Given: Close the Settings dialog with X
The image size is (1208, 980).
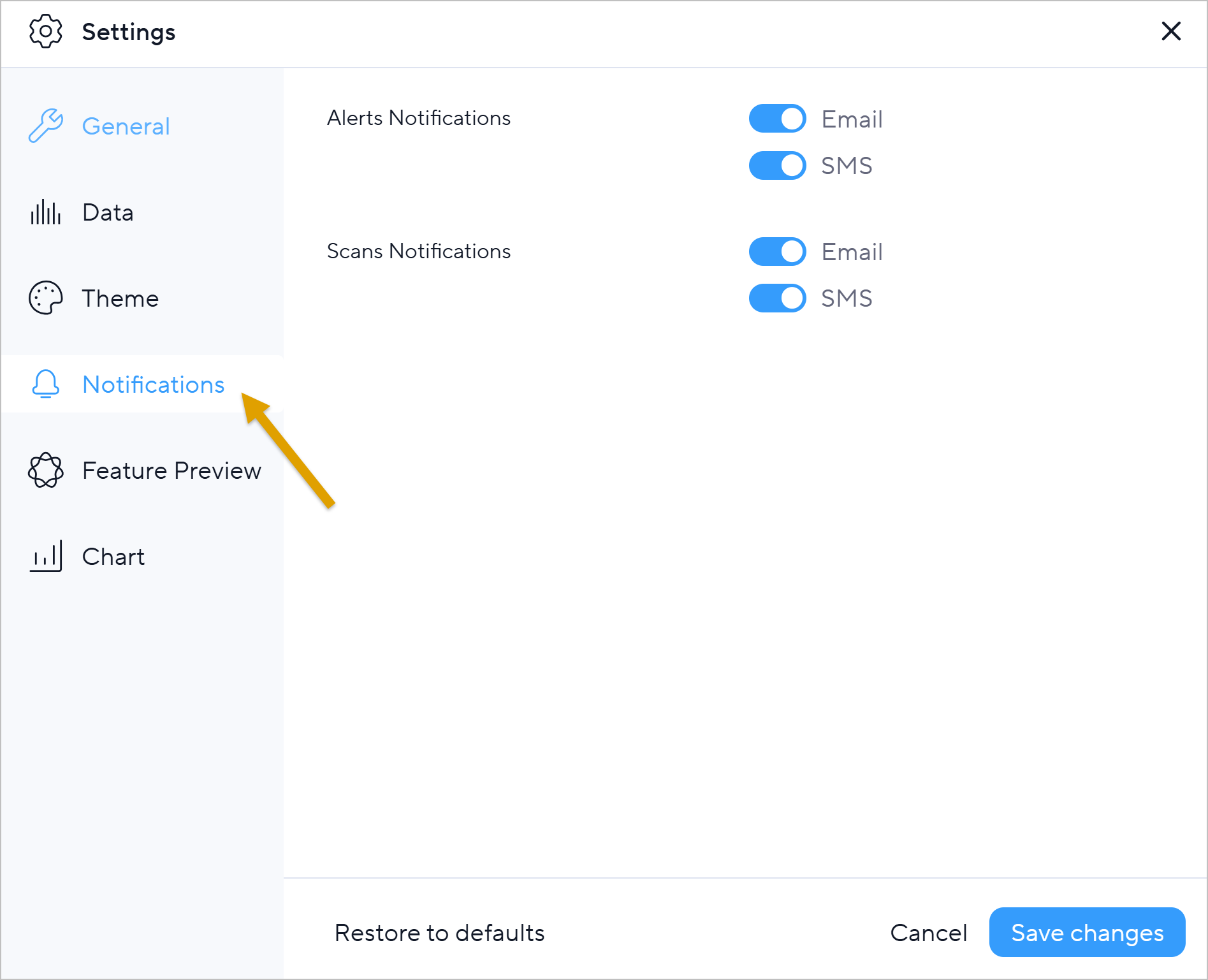Looking at the screenshot, I should tap(1170, 31).
